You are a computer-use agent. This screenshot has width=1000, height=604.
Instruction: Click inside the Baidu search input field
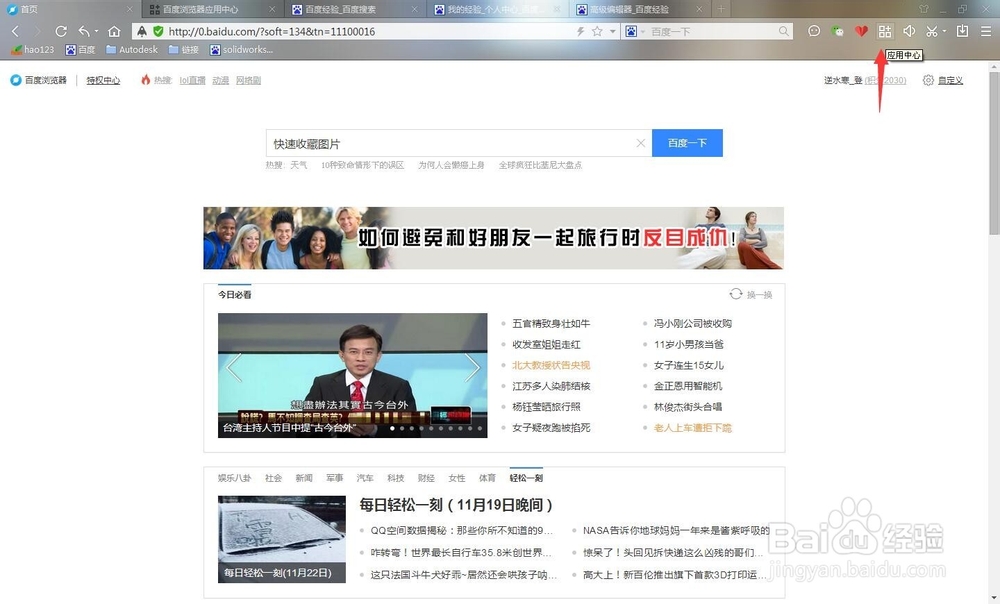coord(450,143)
